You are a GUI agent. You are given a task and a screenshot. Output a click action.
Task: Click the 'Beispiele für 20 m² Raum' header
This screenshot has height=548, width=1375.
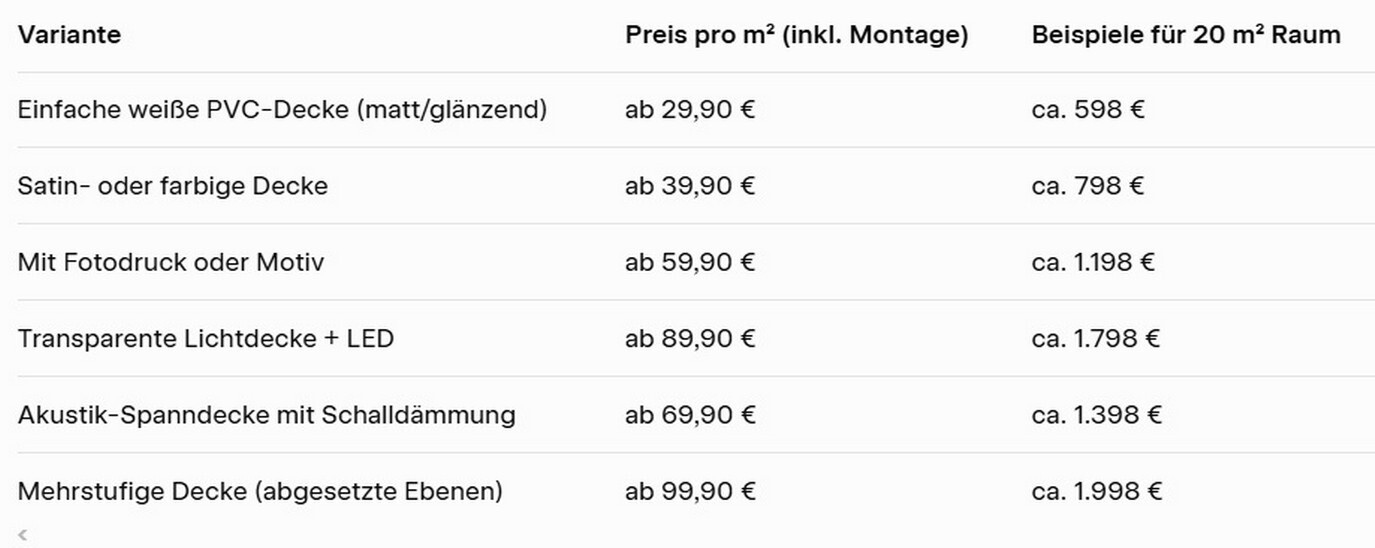(1185, 35)
